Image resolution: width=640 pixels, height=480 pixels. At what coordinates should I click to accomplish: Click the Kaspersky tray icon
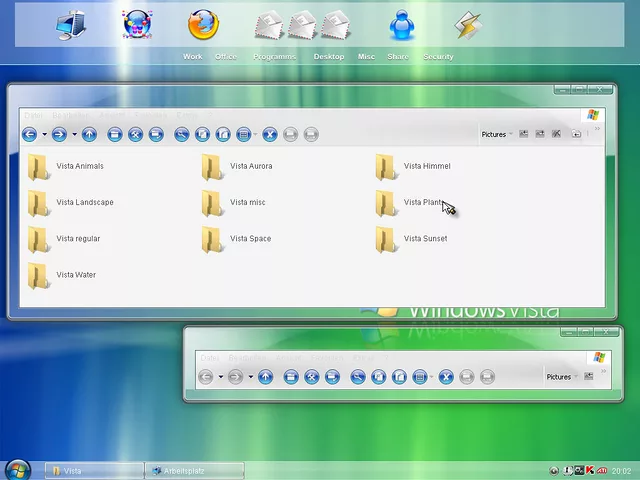pos(591,470)
